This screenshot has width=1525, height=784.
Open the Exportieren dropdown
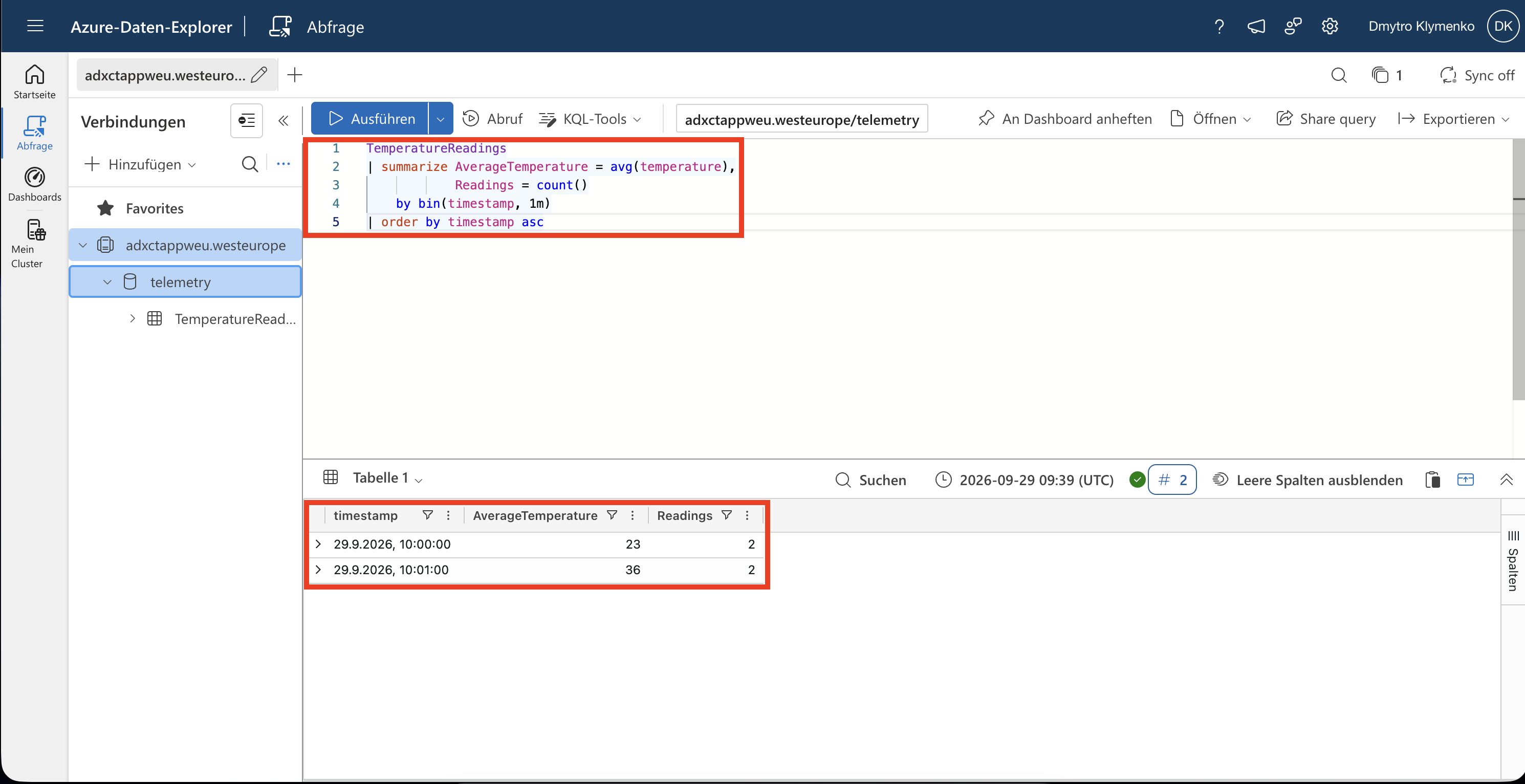pyautogui.click(x=1453, y=119)
